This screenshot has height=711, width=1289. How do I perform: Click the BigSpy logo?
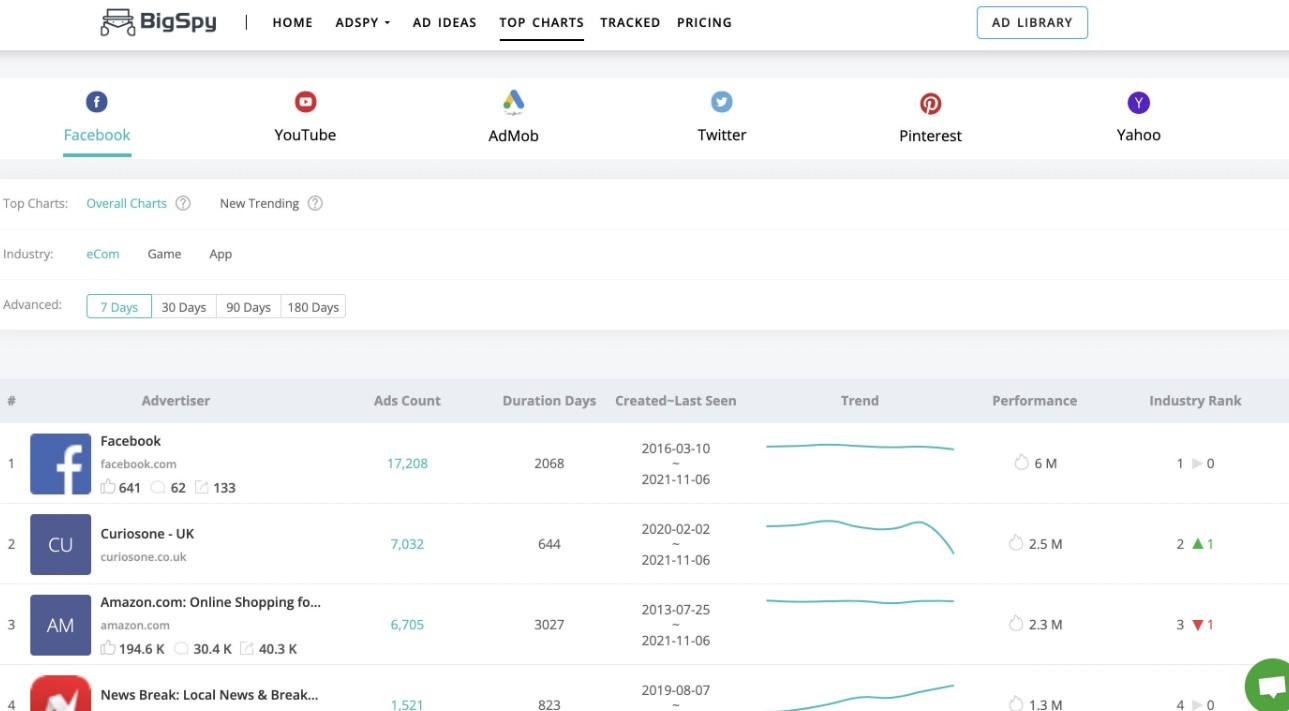(x=158, y=22)
